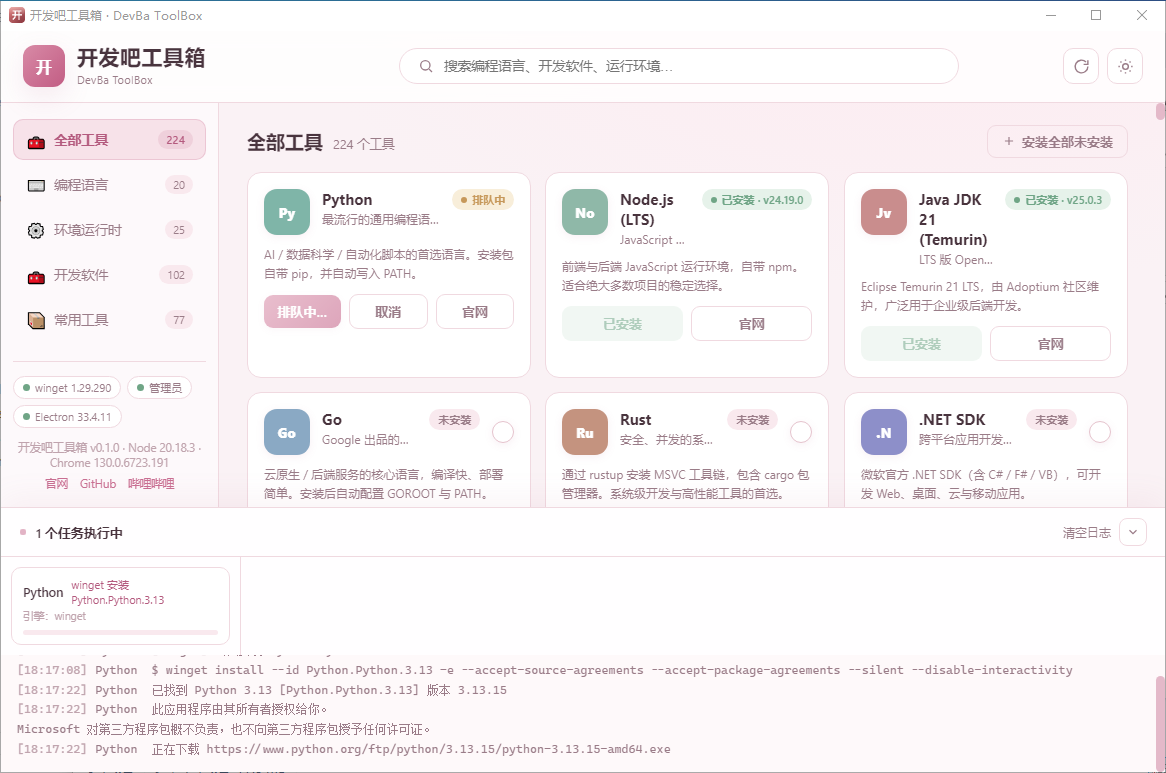Click the 102 count beside 开发软件
Image resolution: width=1166 pixels, height=773 pixels.
click(176, 275)
